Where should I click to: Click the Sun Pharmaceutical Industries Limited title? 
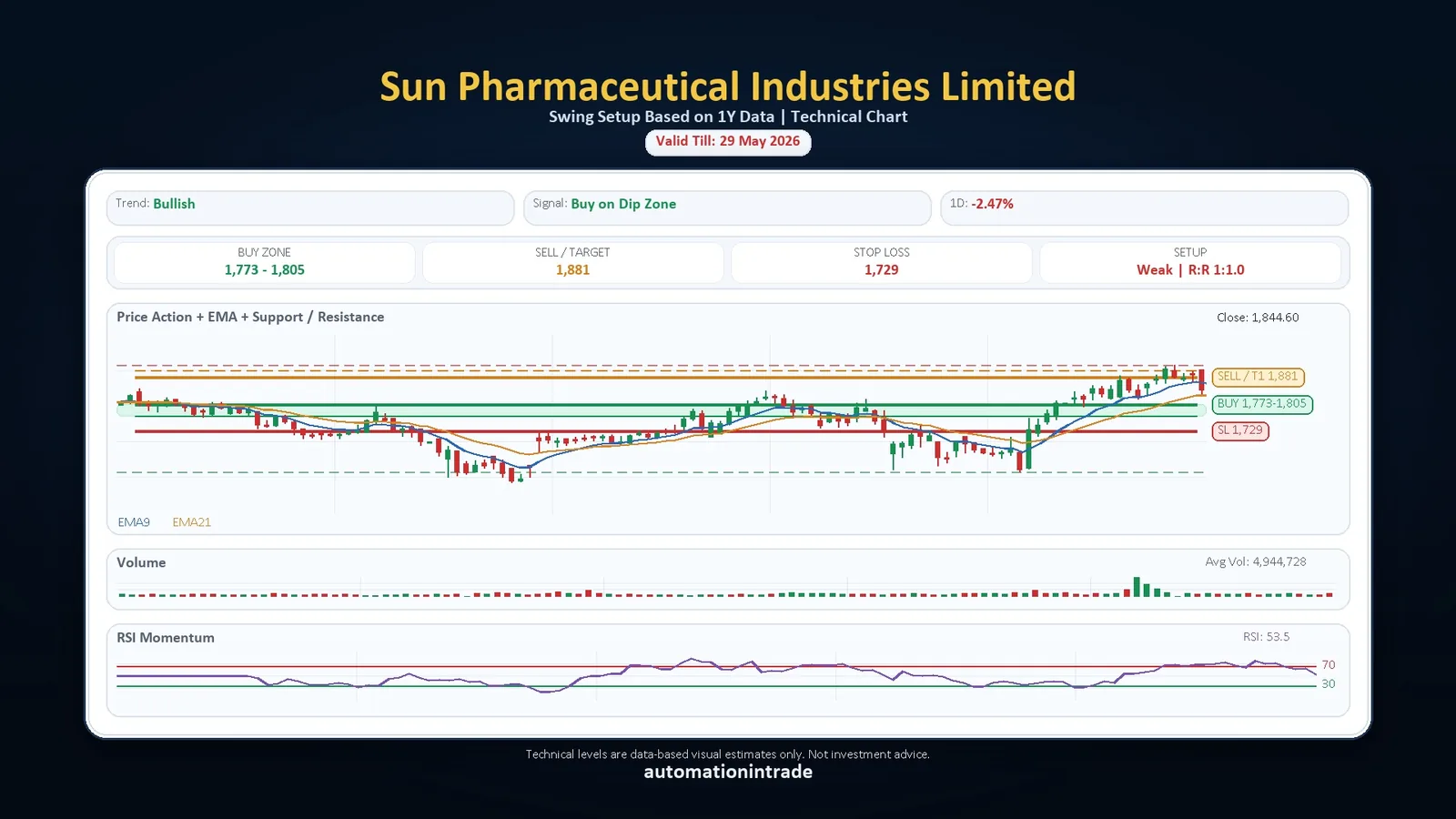pos(728,87)
